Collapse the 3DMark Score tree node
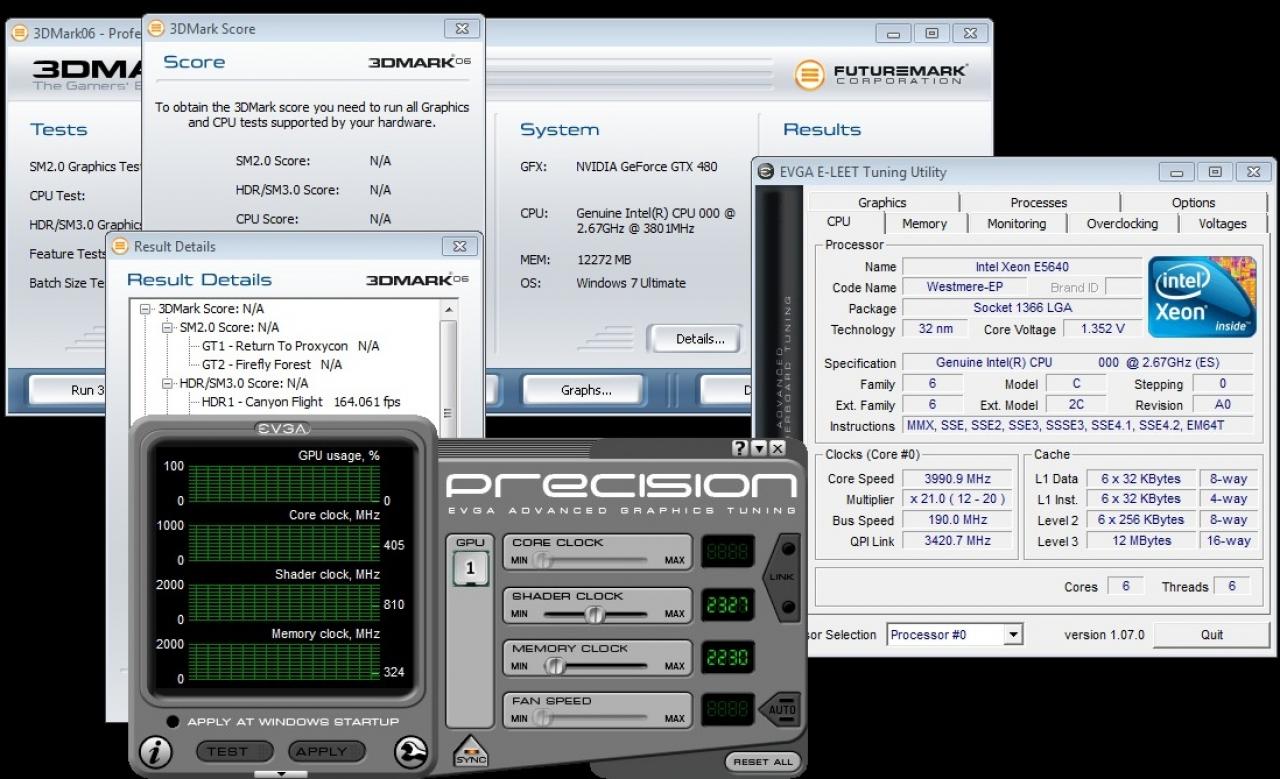Screen dimensions: 1280x779 [x=147, y=309]
